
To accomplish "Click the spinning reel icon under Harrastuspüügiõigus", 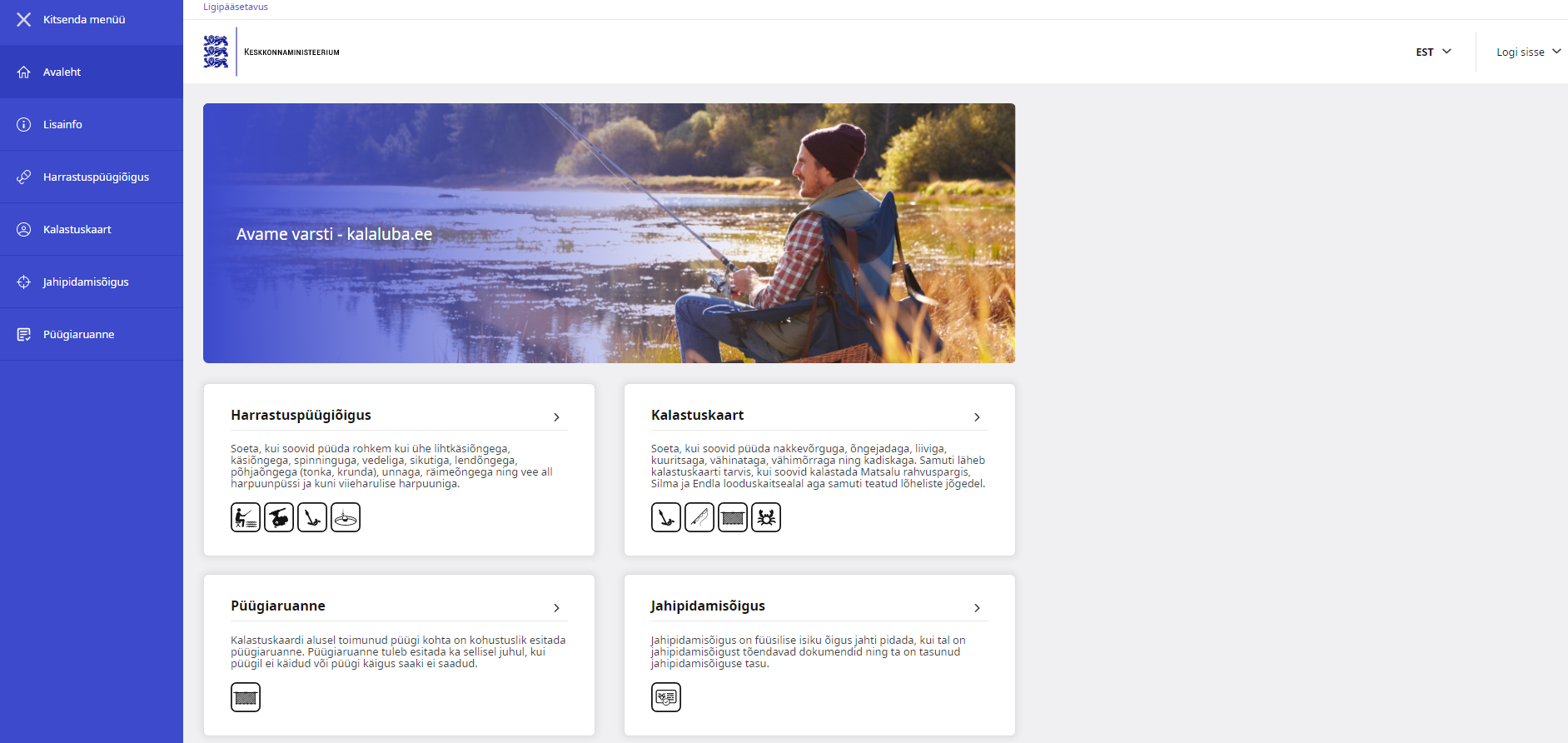I will [279, 517].
